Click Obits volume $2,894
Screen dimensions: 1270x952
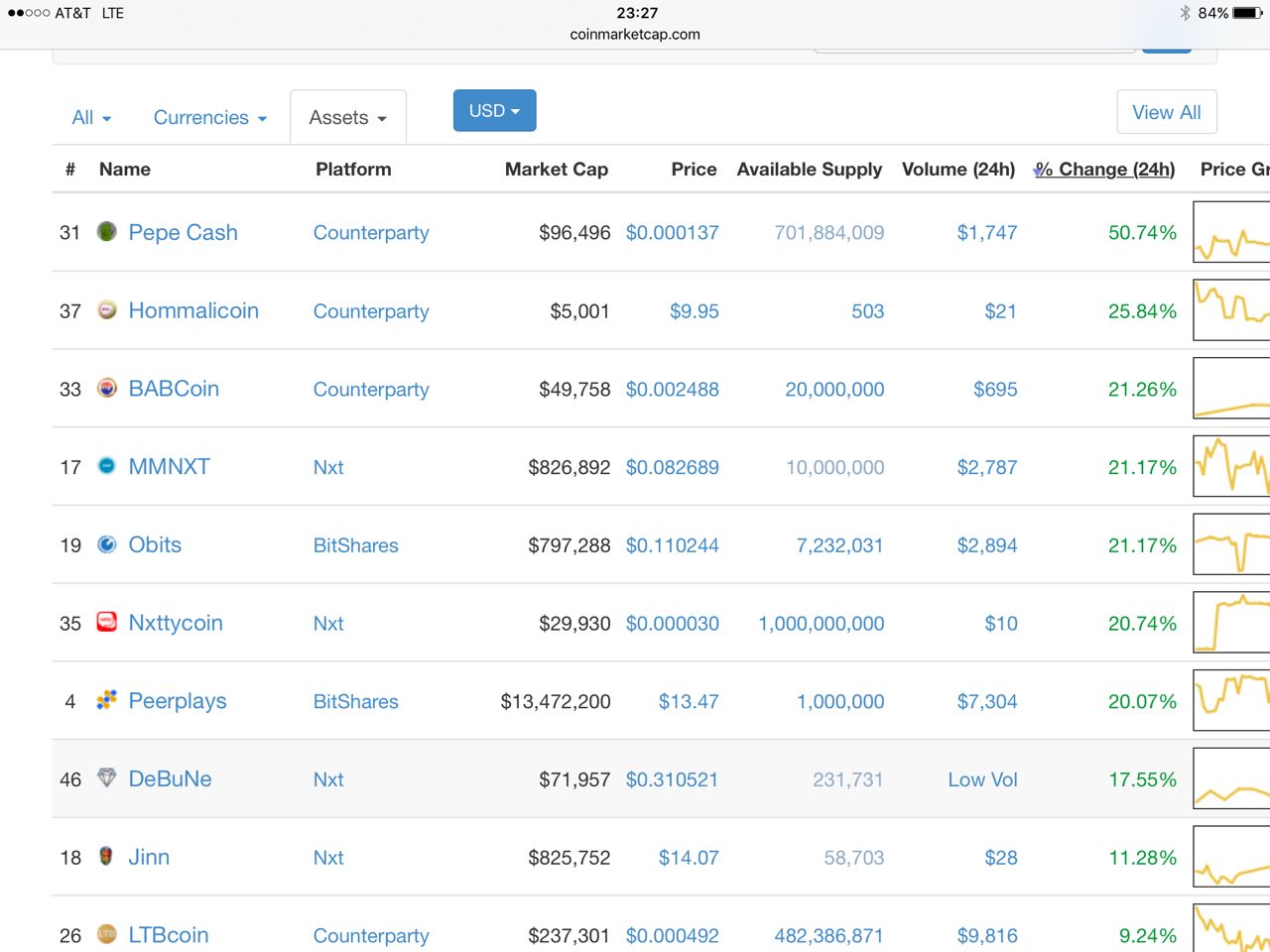(987, 545)
